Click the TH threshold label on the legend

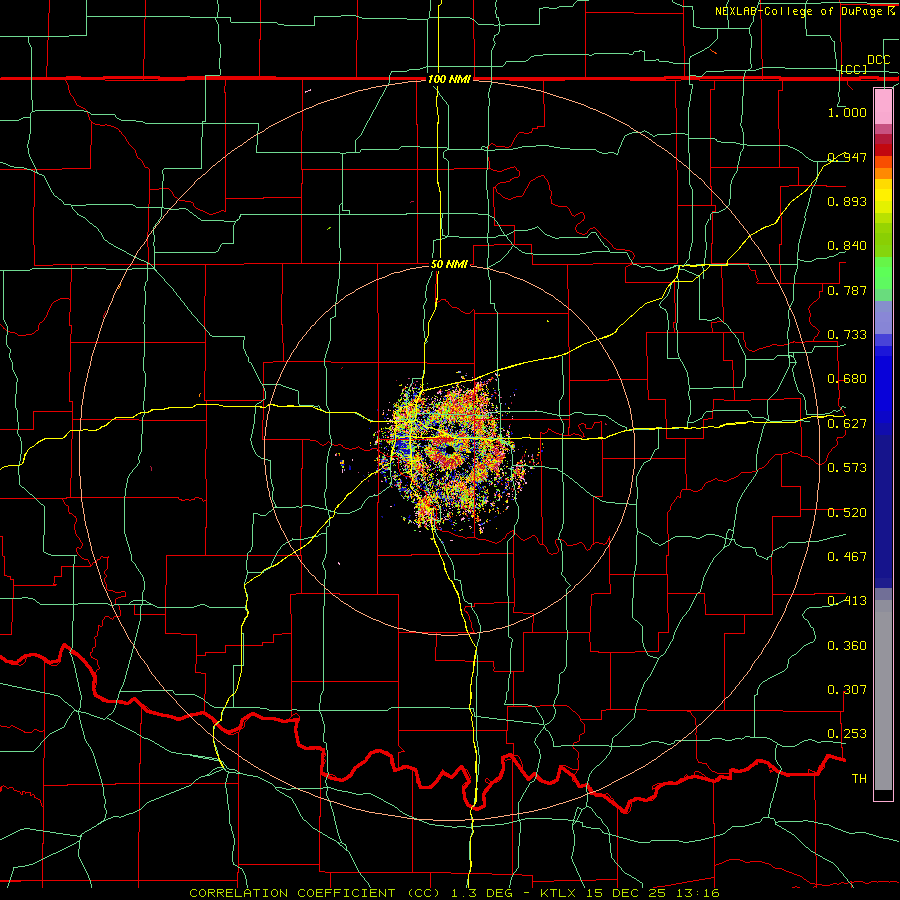[859, 779]
